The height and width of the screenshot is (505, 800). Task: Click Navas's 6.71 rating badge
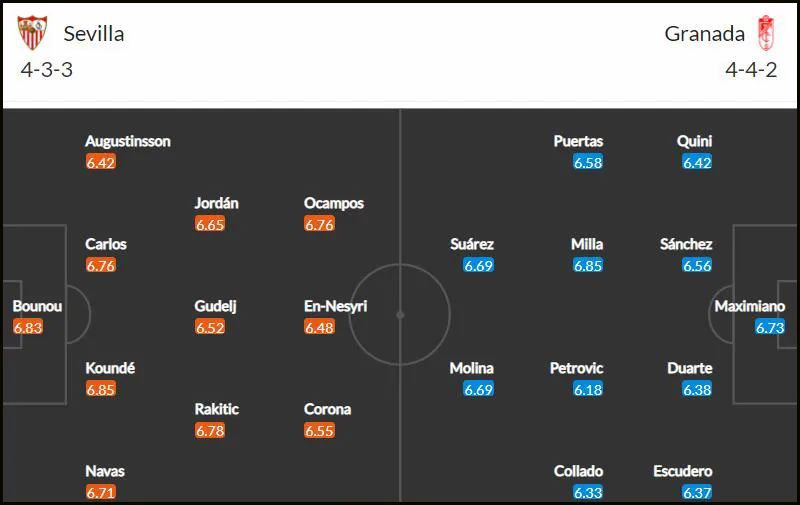click(101, 492)
